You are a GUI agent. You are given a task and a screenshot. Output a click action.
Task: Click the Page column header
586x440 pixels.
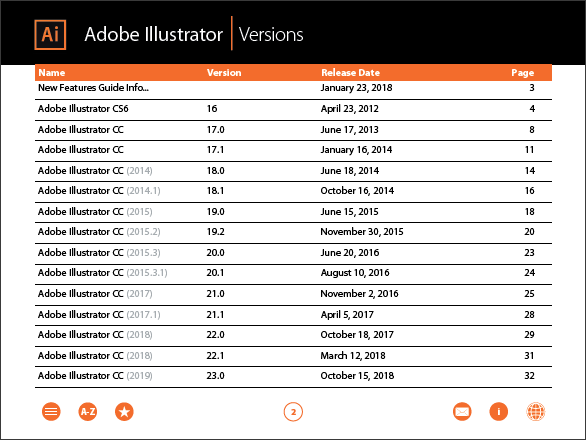[522, 73]
